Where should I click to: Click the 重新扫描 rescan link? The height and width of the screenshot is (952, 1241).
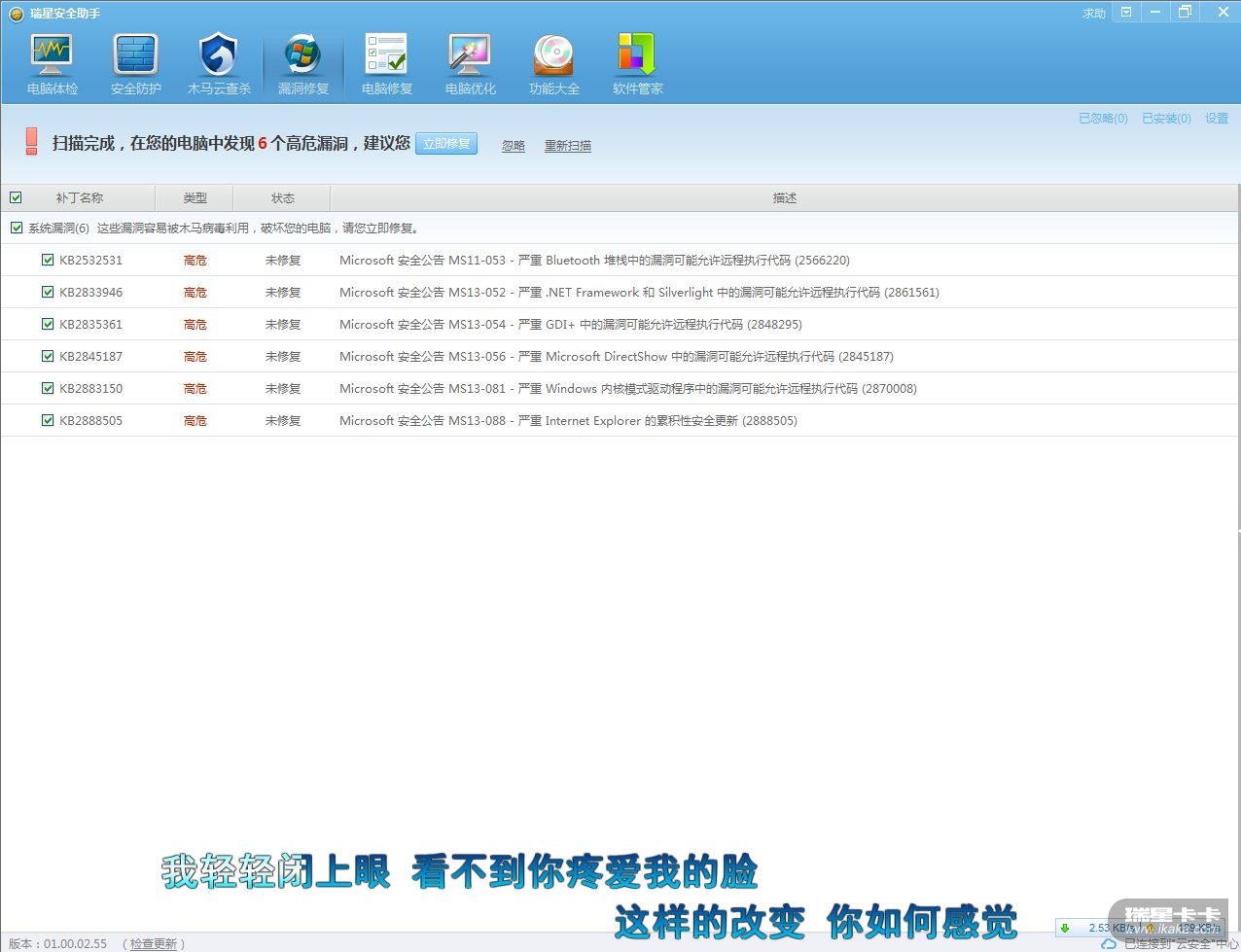568,146
